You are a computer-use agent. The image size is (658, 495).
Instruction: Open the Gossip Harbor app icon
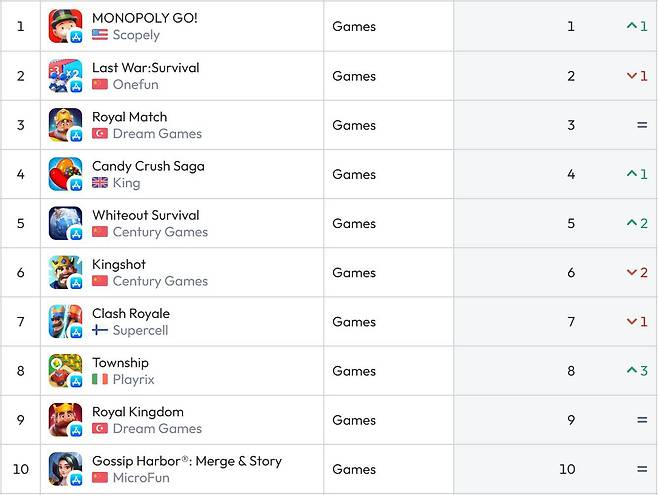[65, 469]
